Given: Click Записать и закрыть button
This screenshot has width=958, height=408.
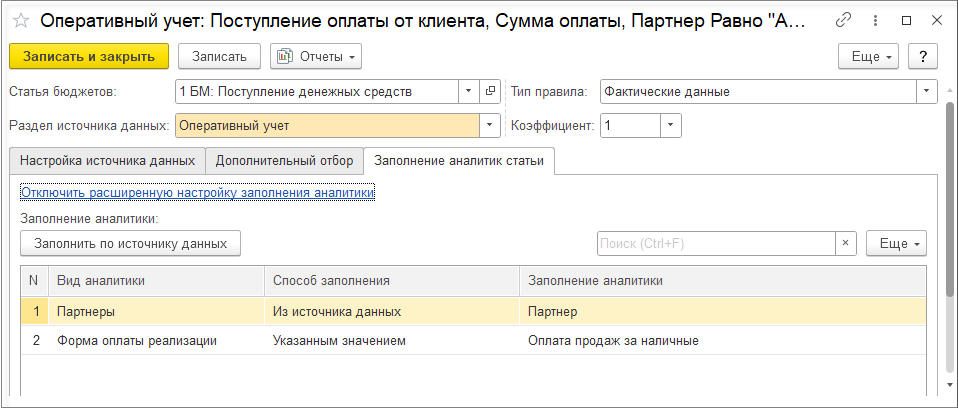Looking at the screenshot, I should [x=89, y=56].
